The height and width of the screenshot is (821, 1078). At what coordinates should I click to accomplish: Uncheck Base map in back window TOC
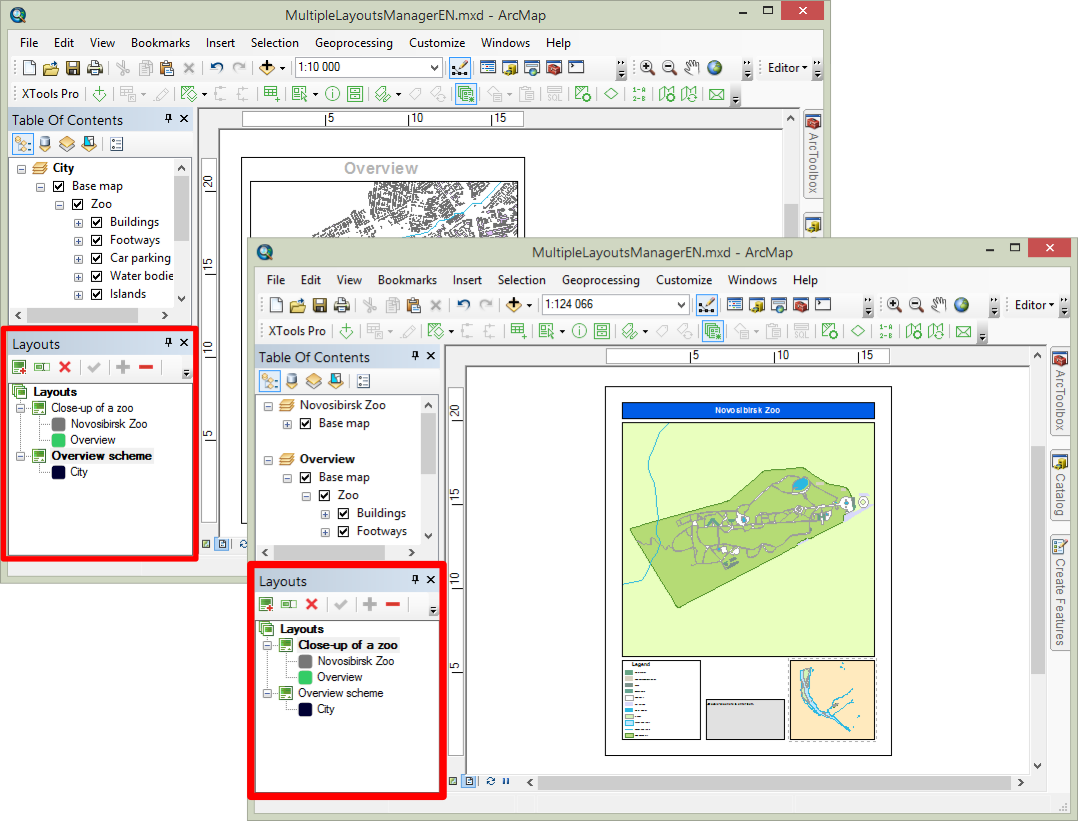(x=59, y=186)
